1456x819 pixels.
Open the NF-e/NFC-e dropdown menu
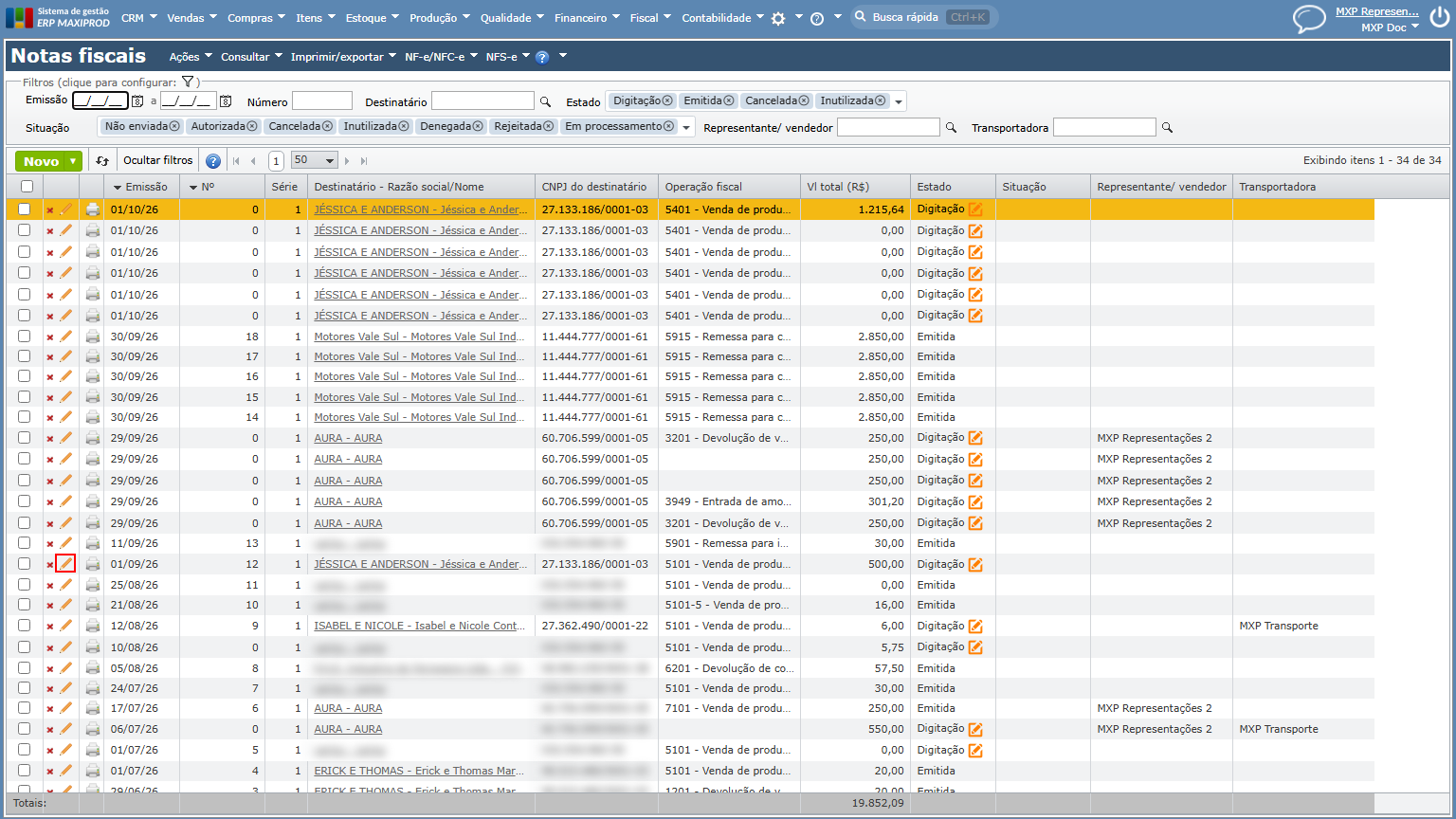(x=441, y=57)
